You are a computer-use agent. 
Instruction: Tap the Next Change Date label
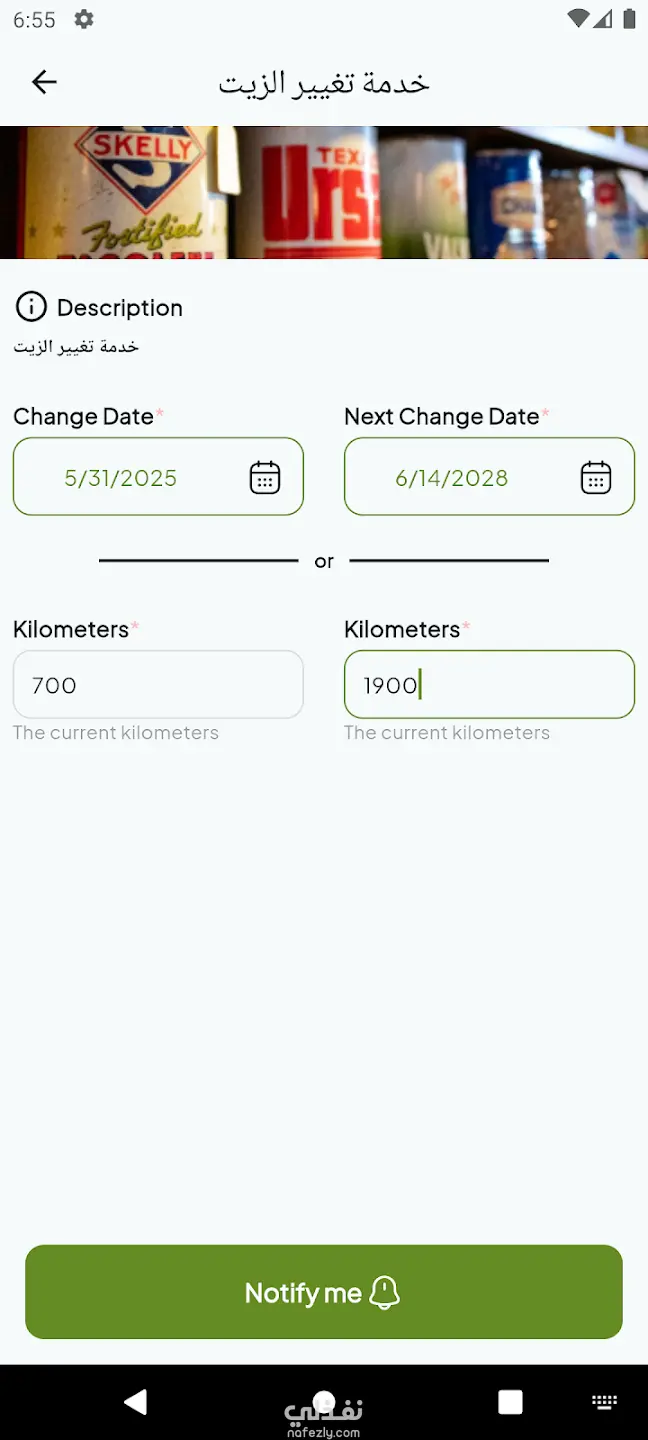[x=441, y=417]
